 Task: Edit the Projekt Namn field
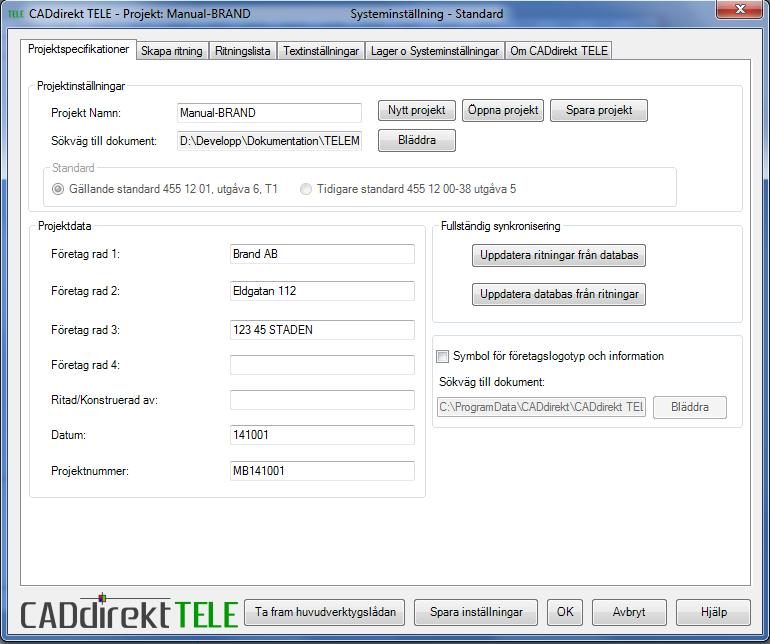[x=269, y=113]
